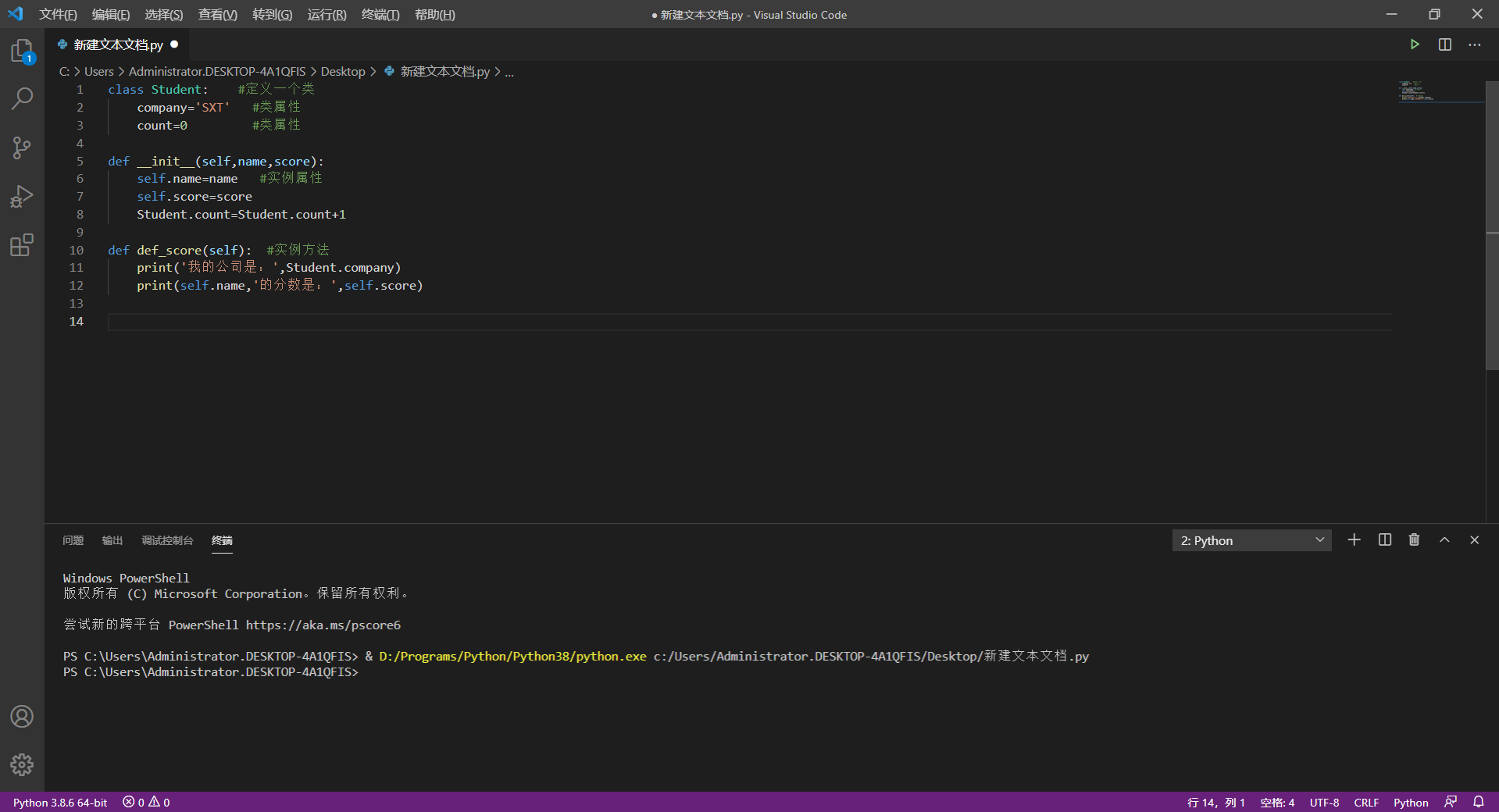The height and width of the screenshot is (812, 1499).
Task: Open the 转到(G) menu
Action: [x=272, y=15]
